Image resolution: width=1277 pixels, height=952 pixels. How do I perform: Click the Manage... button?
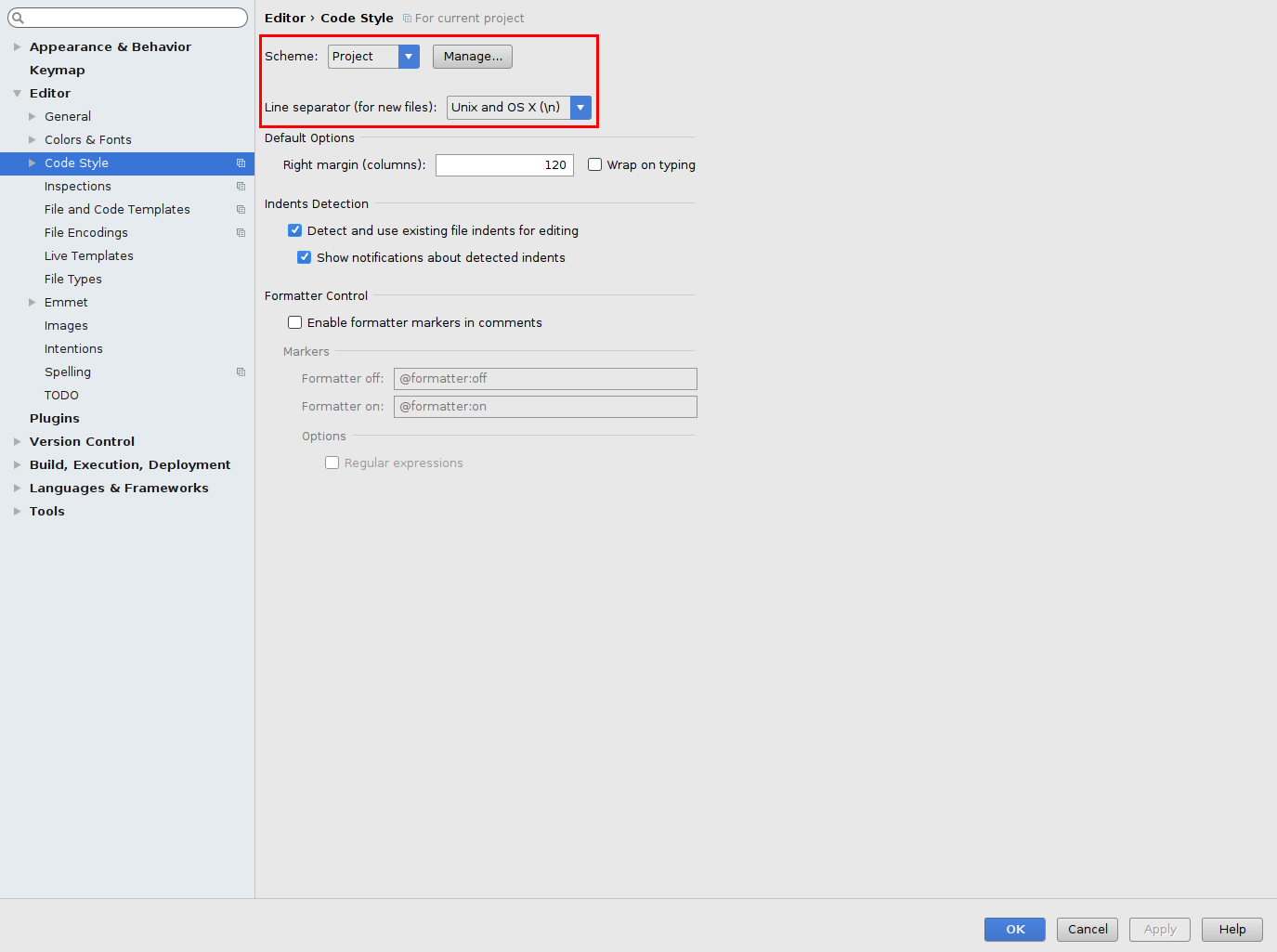472,57
